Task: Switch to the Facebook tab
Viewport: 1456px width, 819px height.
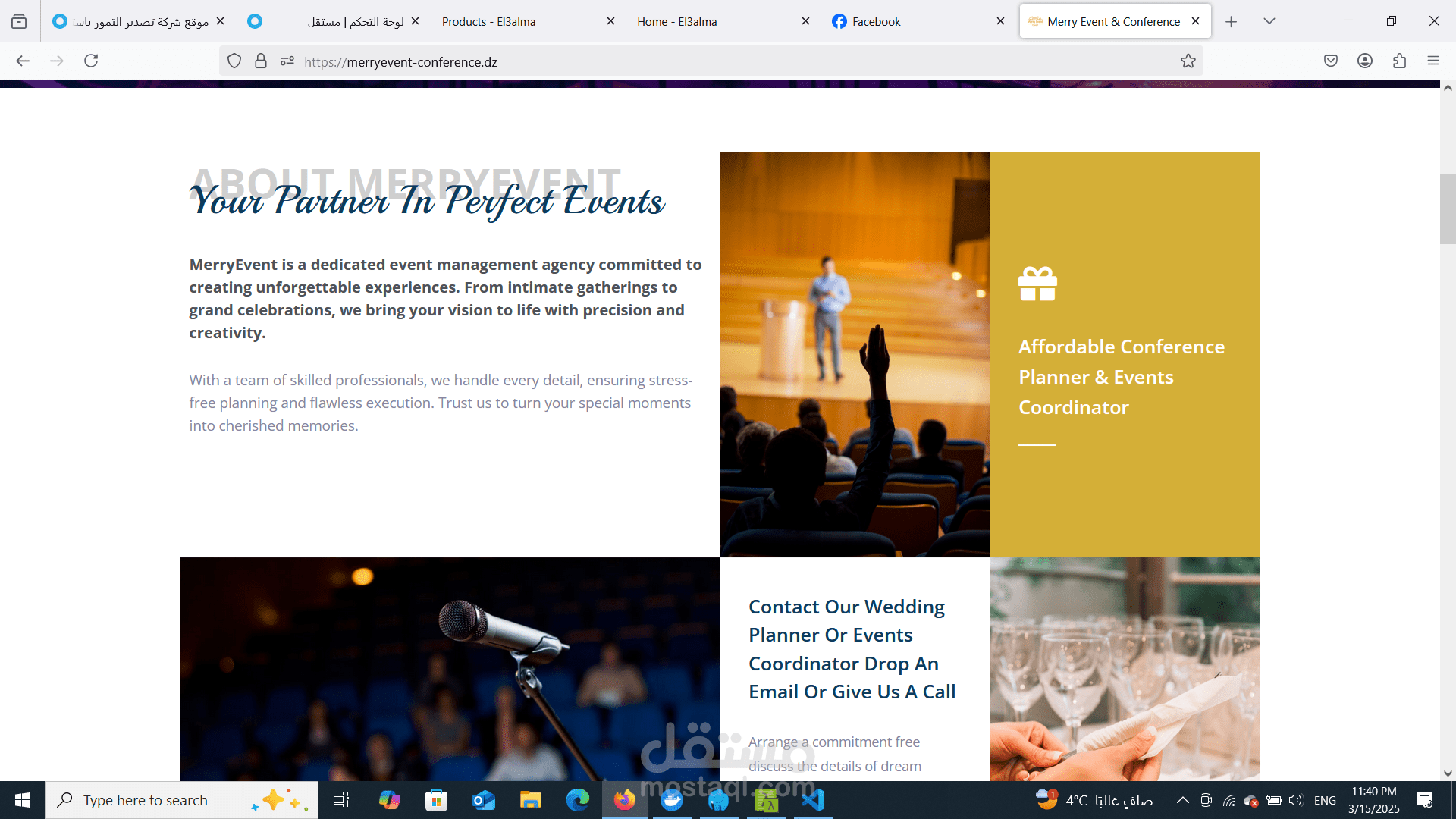Action: 876,21
